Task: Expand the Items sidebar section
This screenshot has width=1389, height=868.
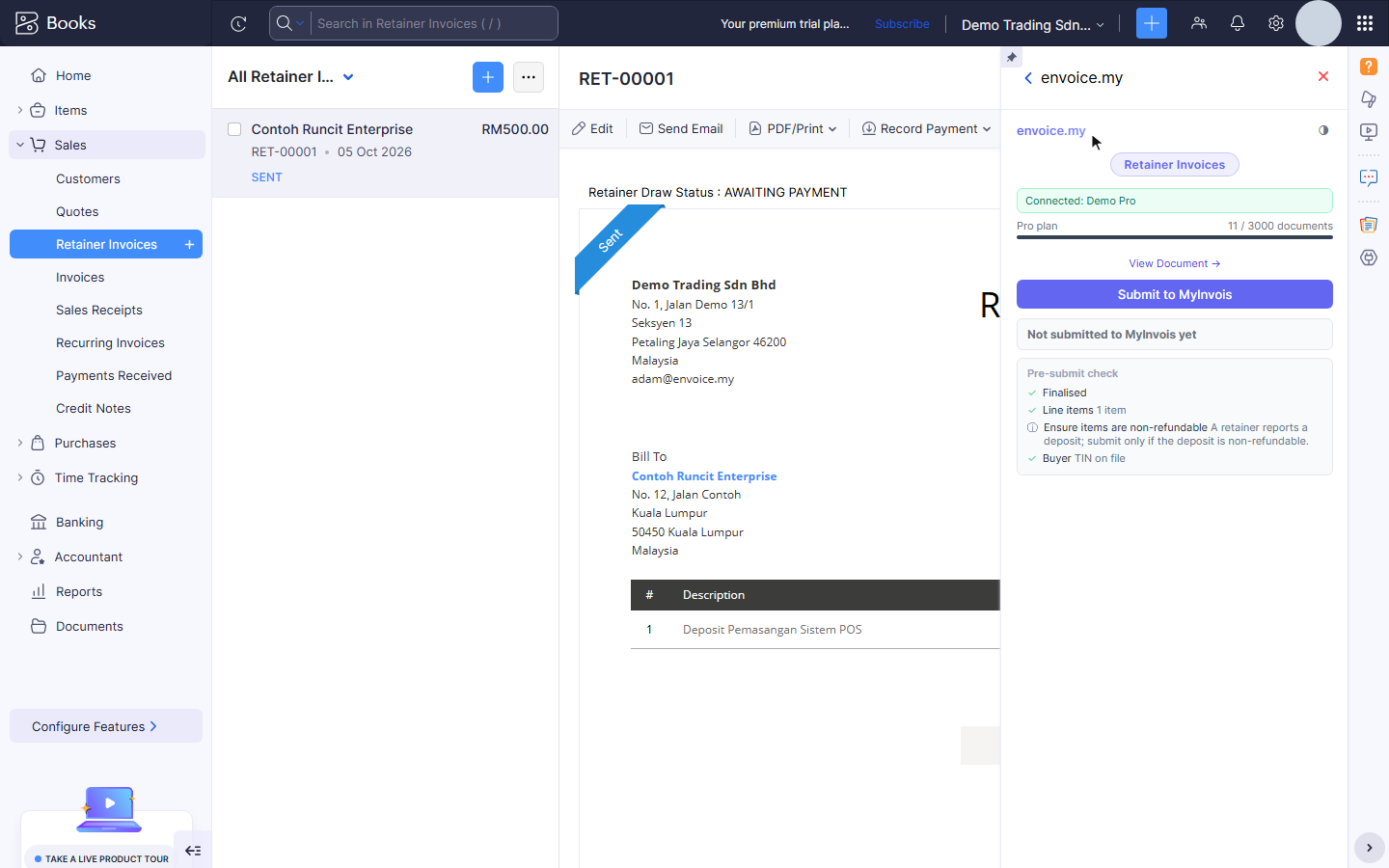Action: pos(20,111)
